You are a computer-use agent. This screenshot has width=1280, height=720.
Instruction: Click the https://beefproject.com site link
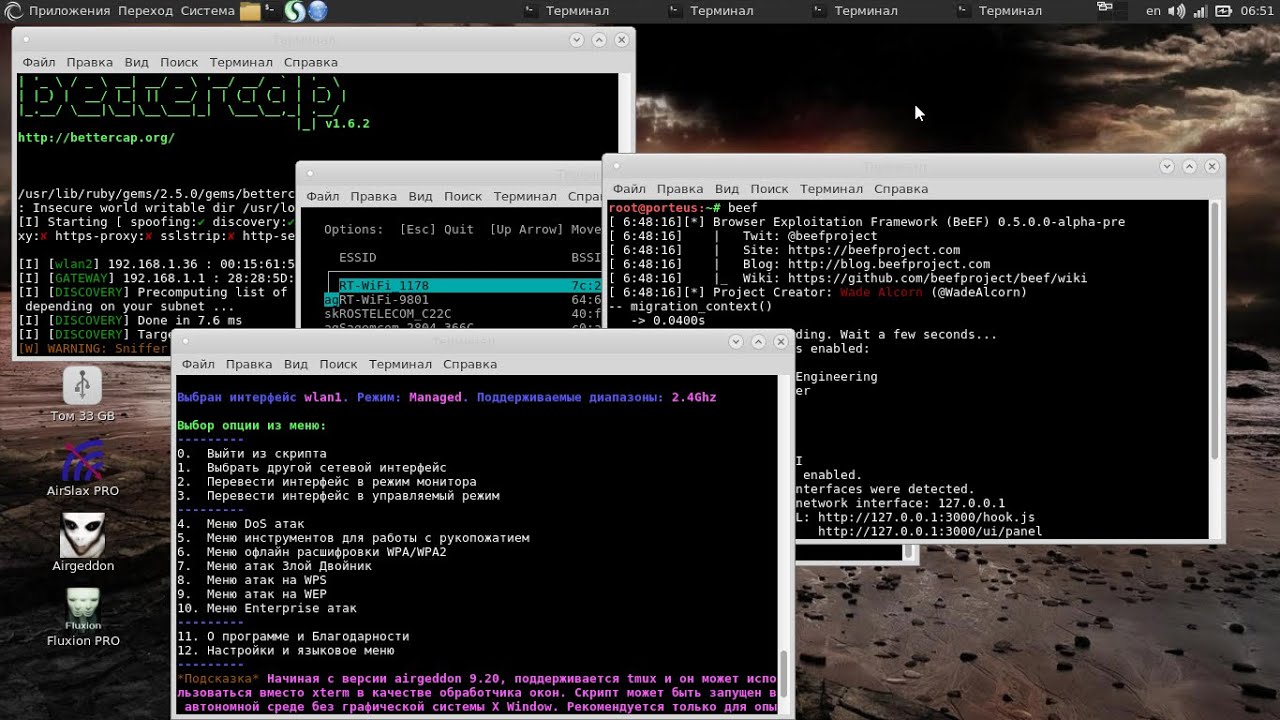pyautogui.click(x=874, y=250)
